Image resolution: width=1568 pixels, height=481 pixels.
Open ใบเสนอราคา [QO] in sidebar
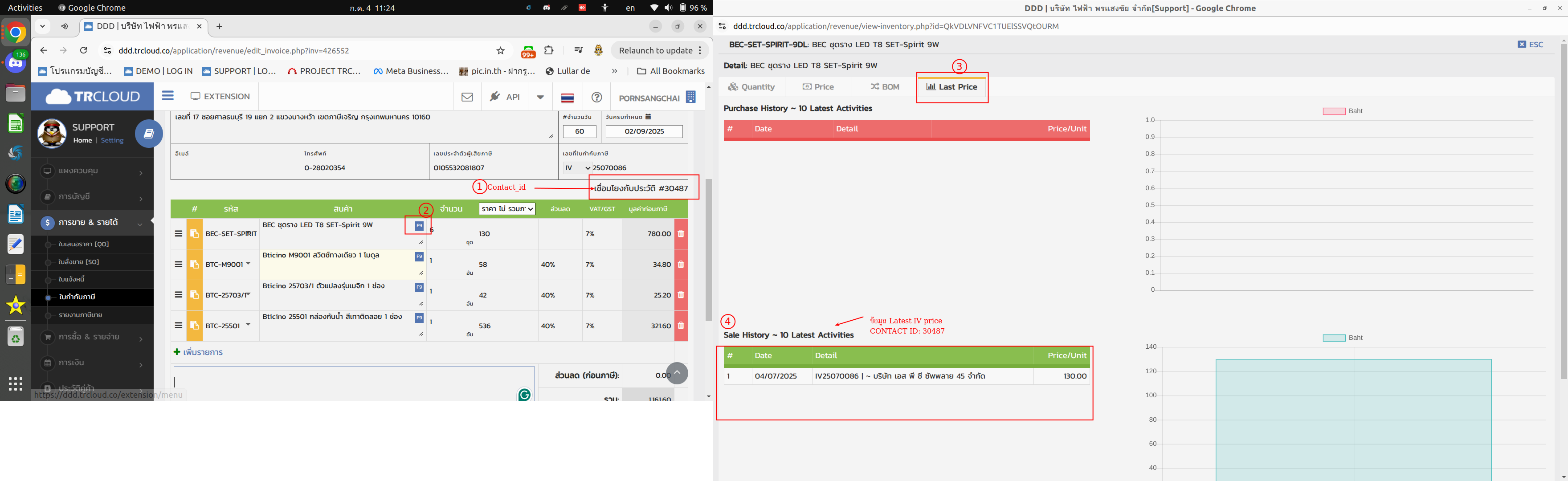[84, 244]
